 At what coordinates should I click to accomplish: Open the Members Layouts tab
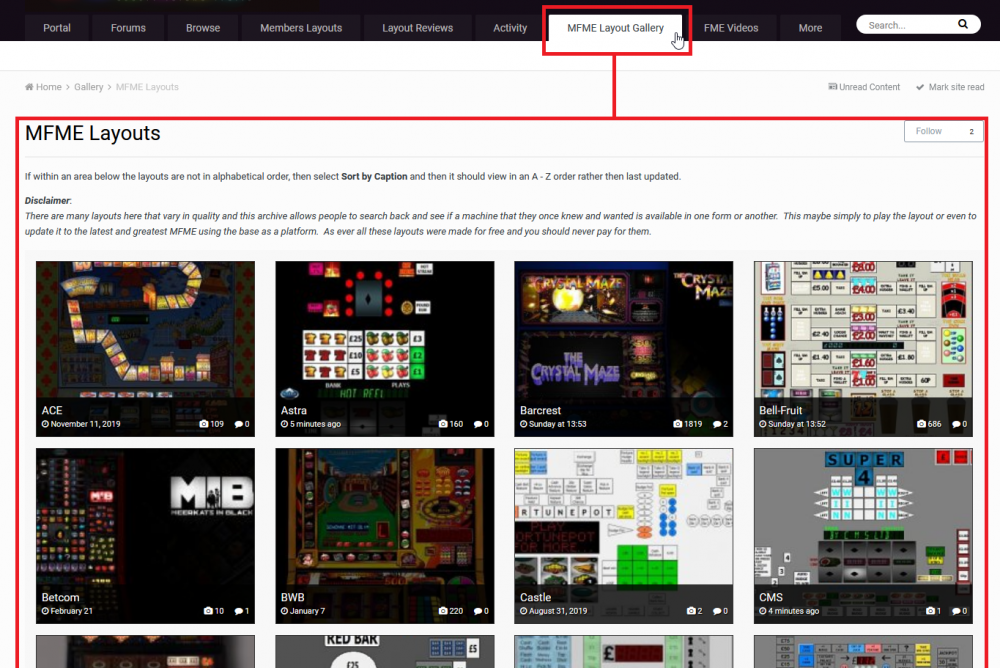[x=301, y=28]
